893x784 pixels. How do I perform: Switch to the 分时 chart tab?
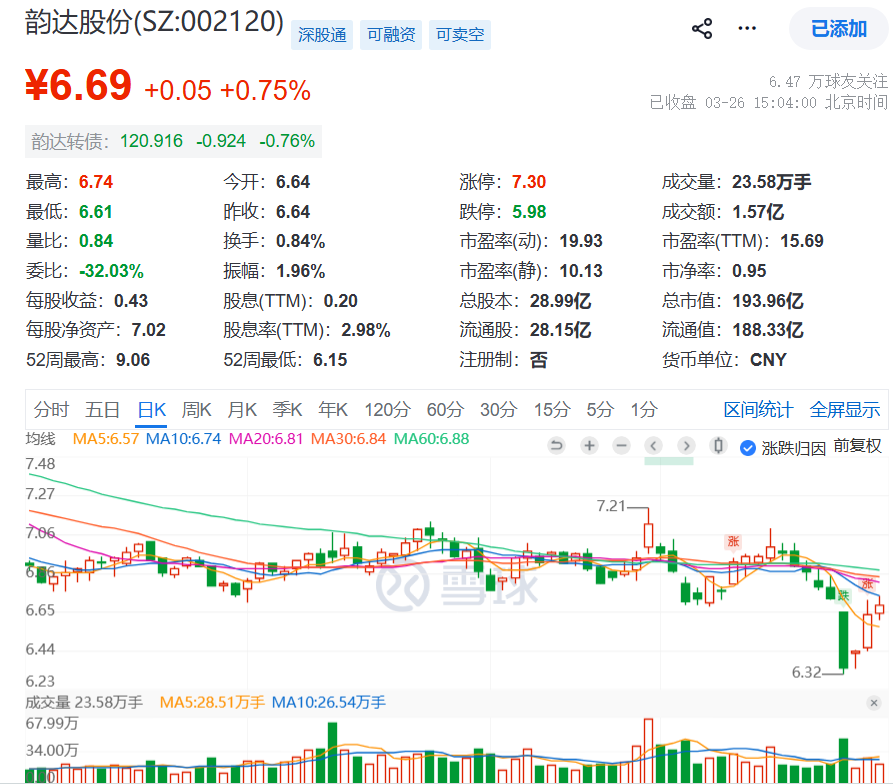[x=51, y=409]
